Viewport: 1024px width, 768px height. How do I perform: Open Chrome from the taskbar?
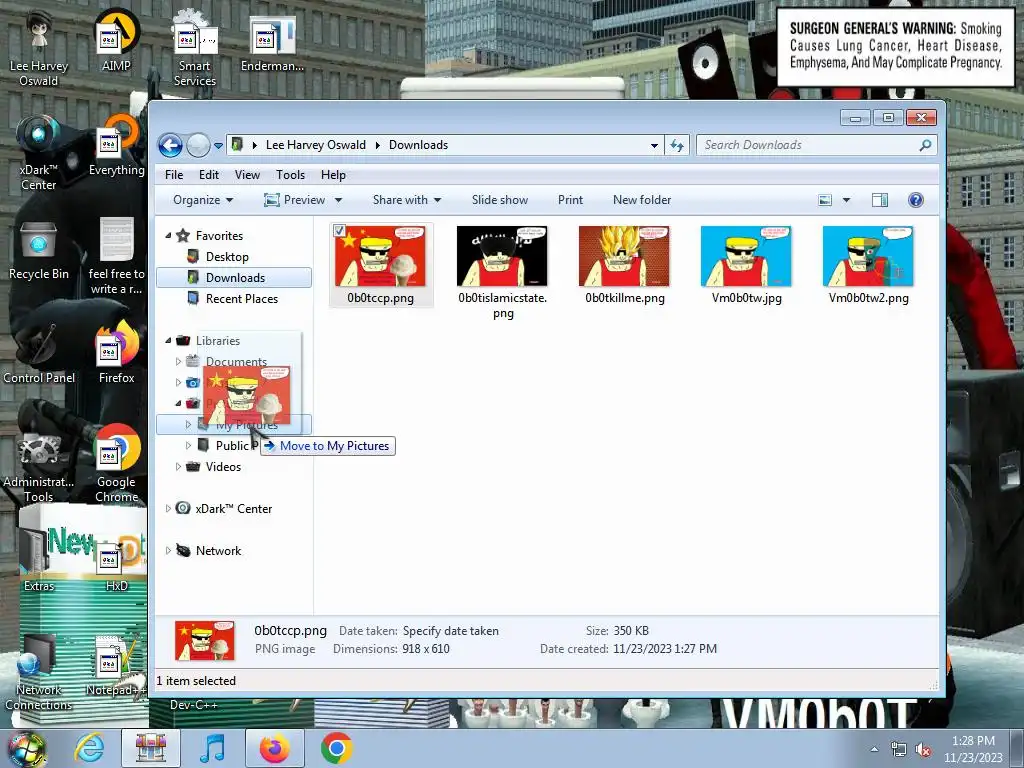(x=336, y=748)
